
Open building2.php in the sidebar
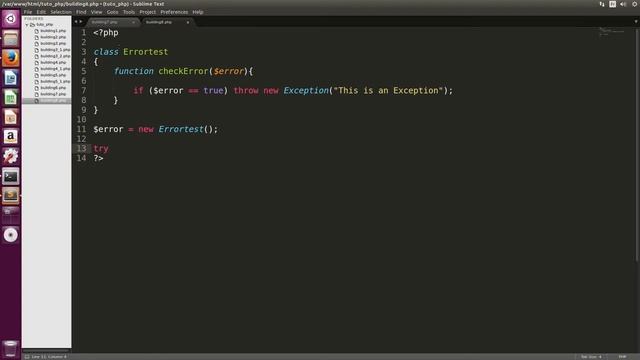tap(53, 37)
